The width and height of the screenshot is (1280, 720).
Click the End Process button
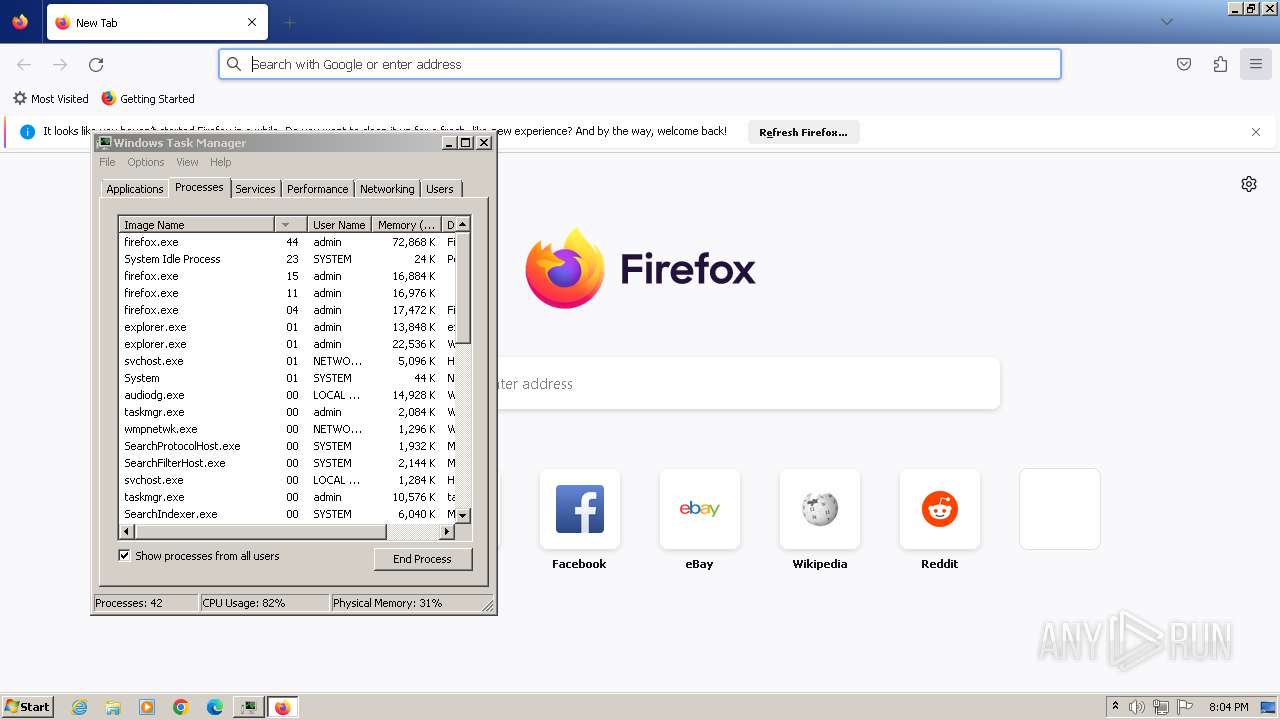[x=422, y=559]
